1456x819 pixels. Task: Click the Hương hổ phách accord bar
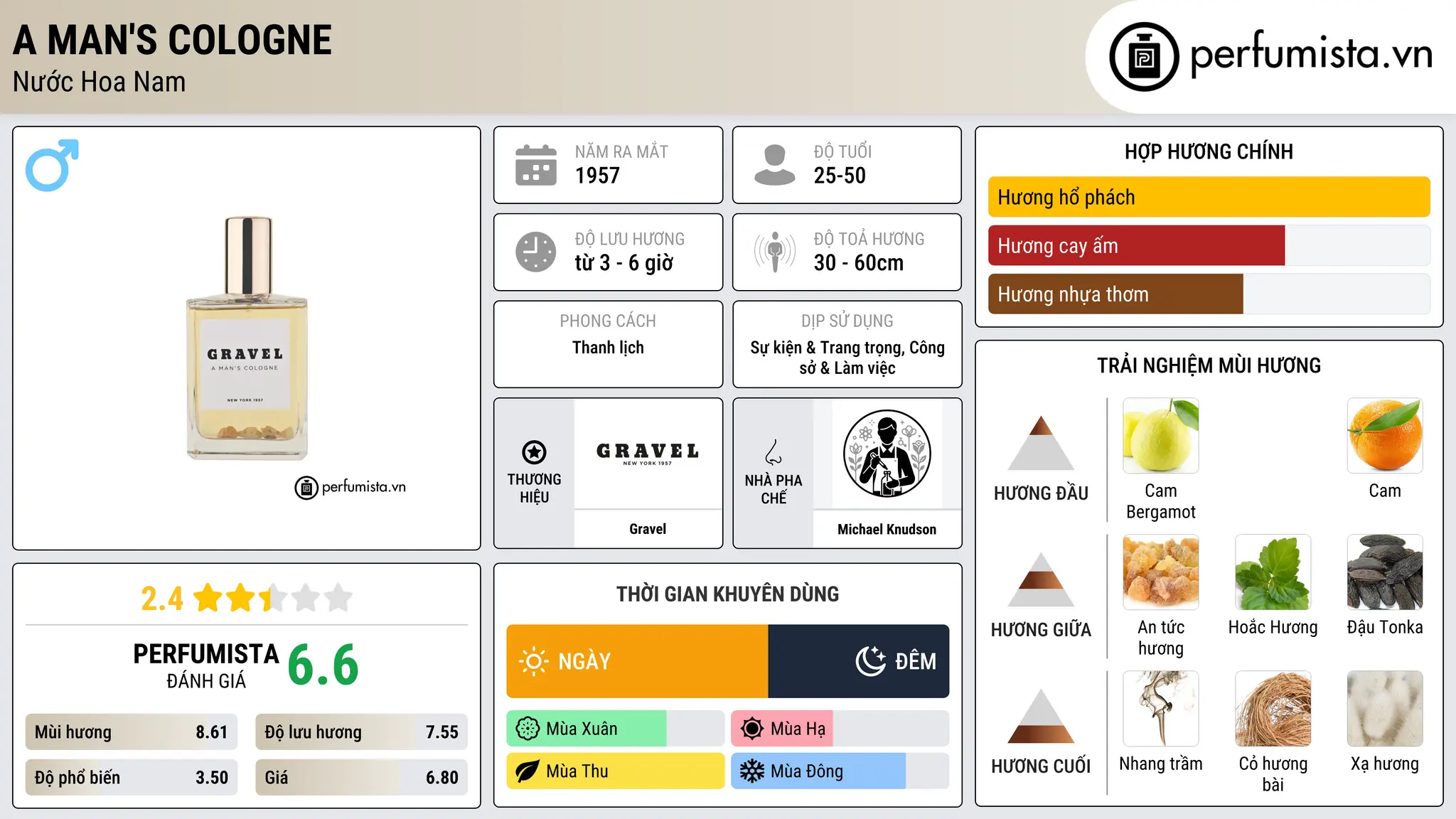(x=1209, y=197)
